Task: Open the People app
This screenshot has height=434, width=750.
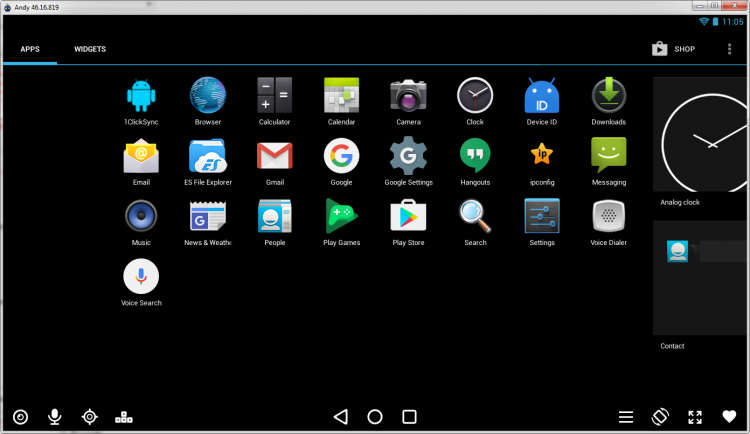Action: click(275, 222)
